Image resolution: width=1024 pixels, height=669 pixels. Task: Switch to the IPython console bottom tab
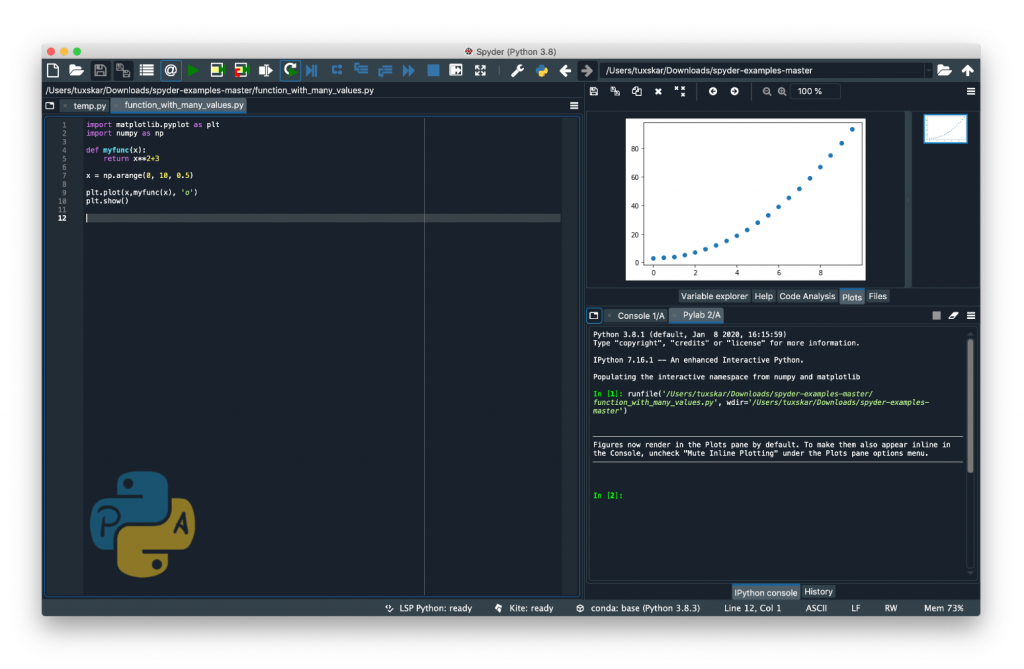765,592
